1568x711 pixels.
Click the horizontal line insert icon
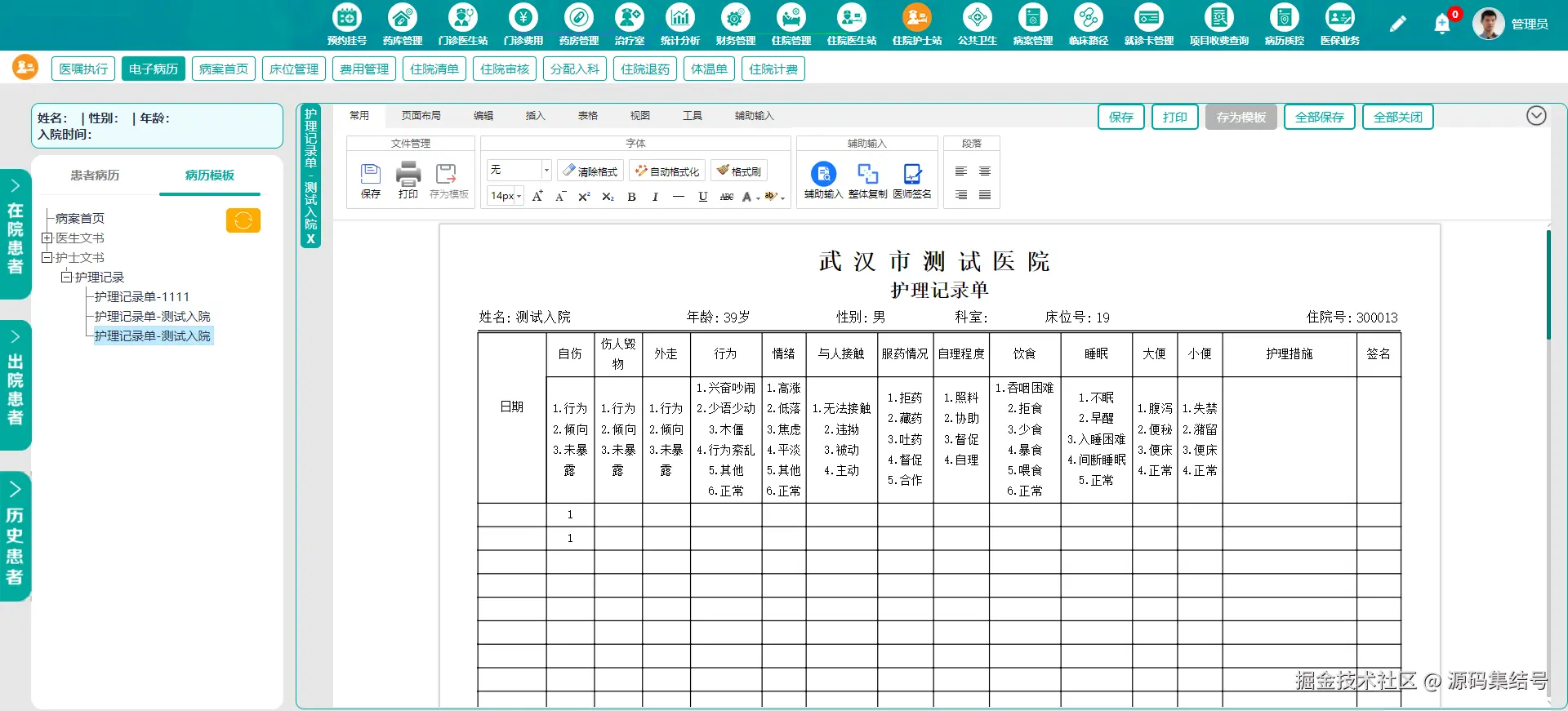[x=679, y=196]
